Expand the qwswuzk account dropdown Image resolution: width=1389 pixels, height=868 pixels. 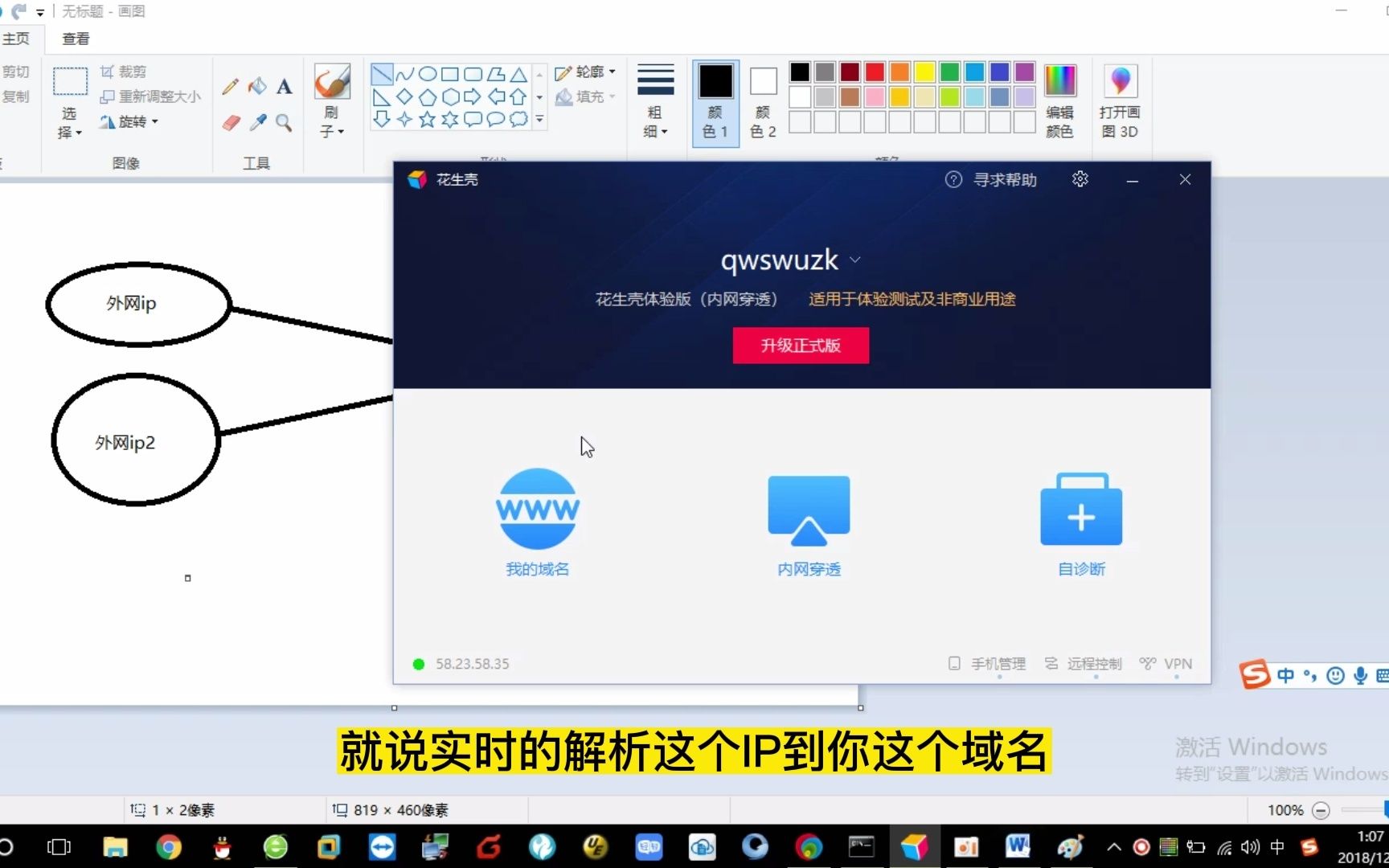click(855, 260)
